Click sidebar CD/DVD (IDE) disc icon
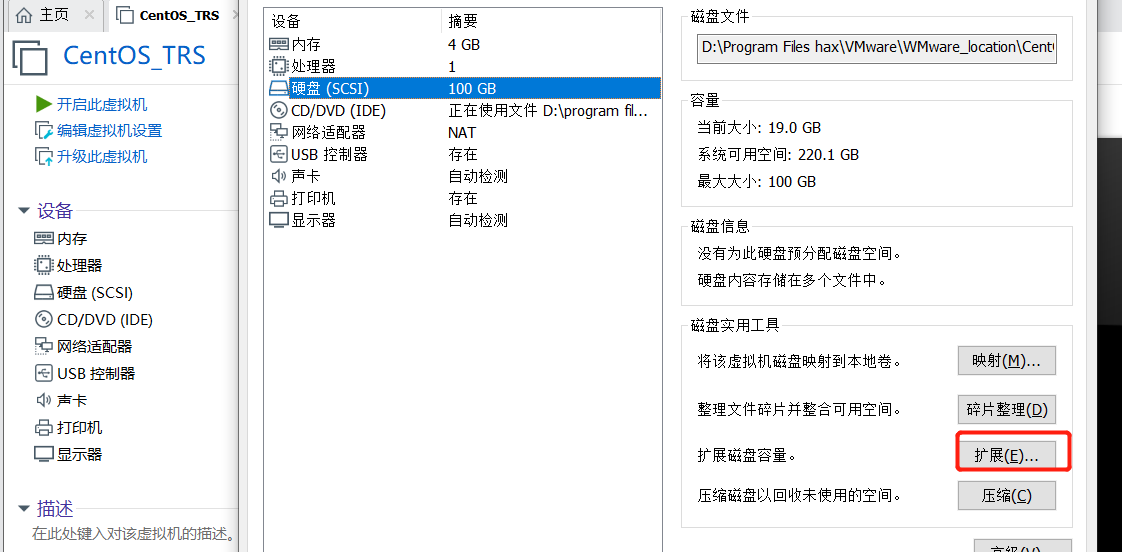Image resolution: width=1122 pixels, height=552 pixels. pos(44,319)
